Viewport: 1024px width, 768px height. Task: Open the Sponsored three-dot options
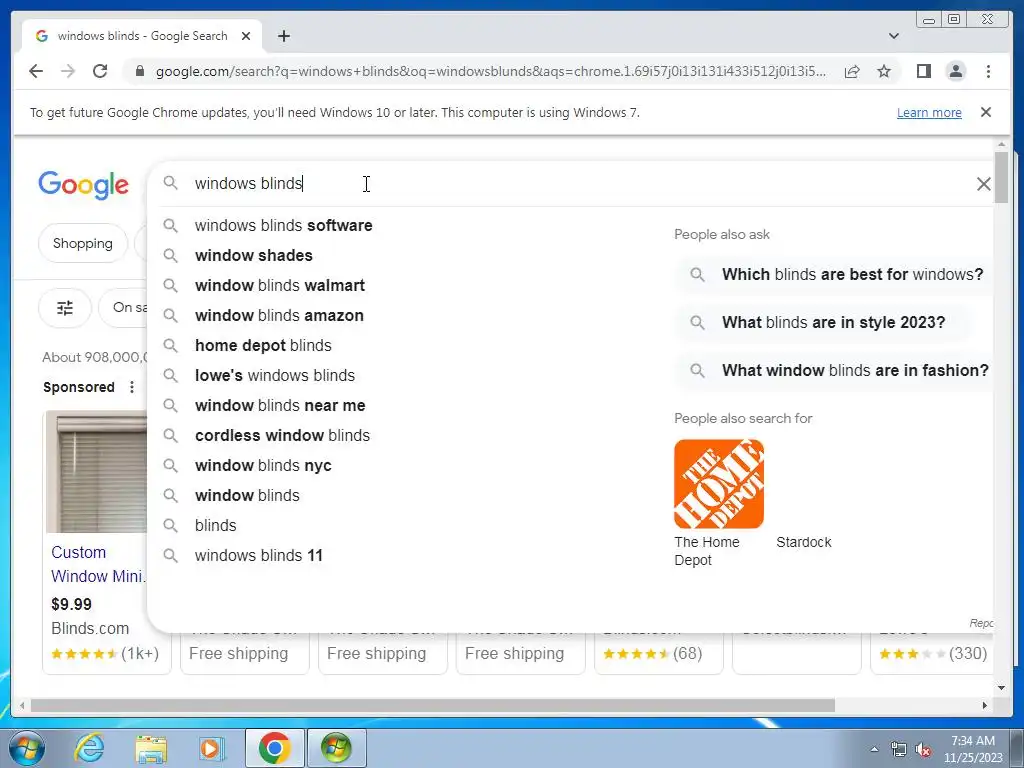point(132,387)
